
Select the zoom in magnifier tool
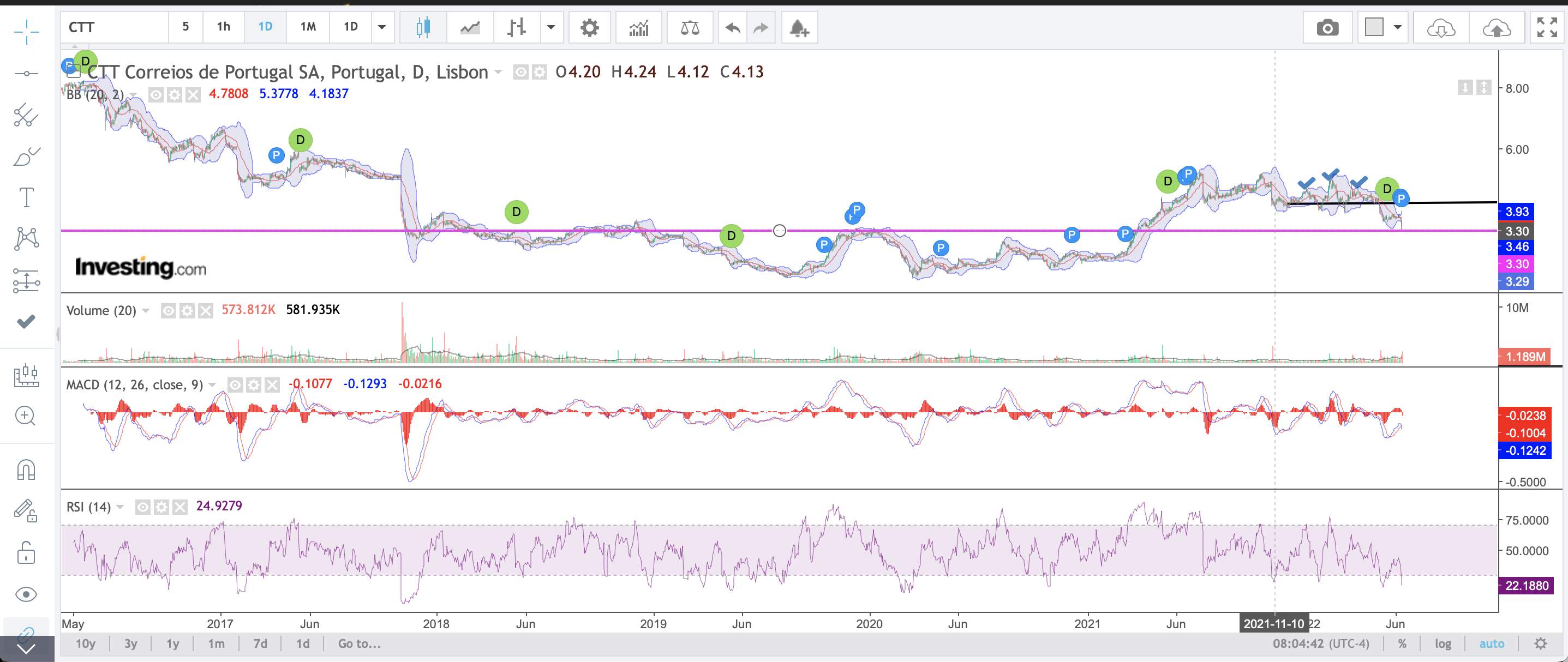pyautogui.click(x=26, y=416)
